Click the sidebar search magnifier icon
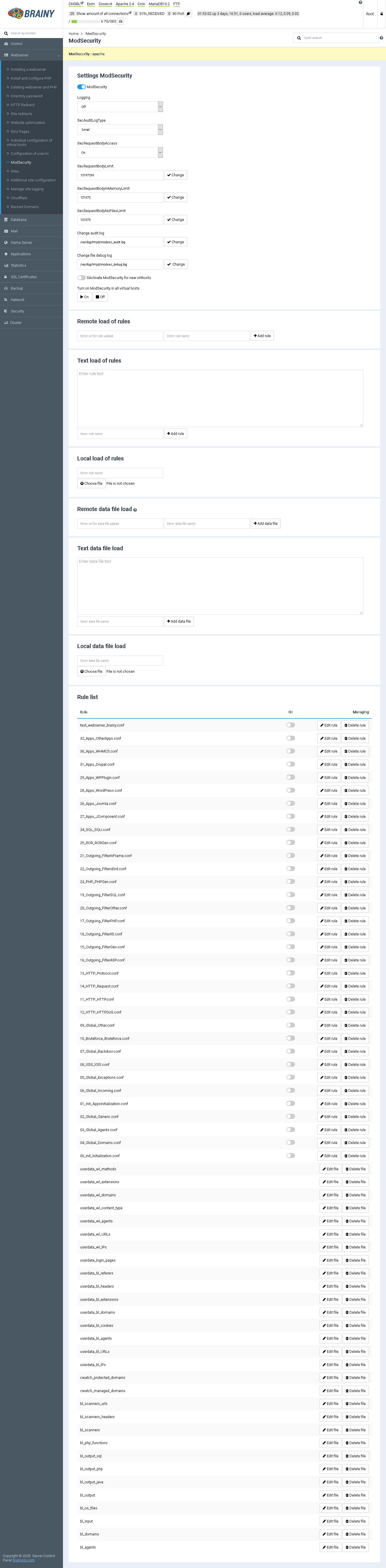The image size is (386, 1568). [x=6, y=33]
